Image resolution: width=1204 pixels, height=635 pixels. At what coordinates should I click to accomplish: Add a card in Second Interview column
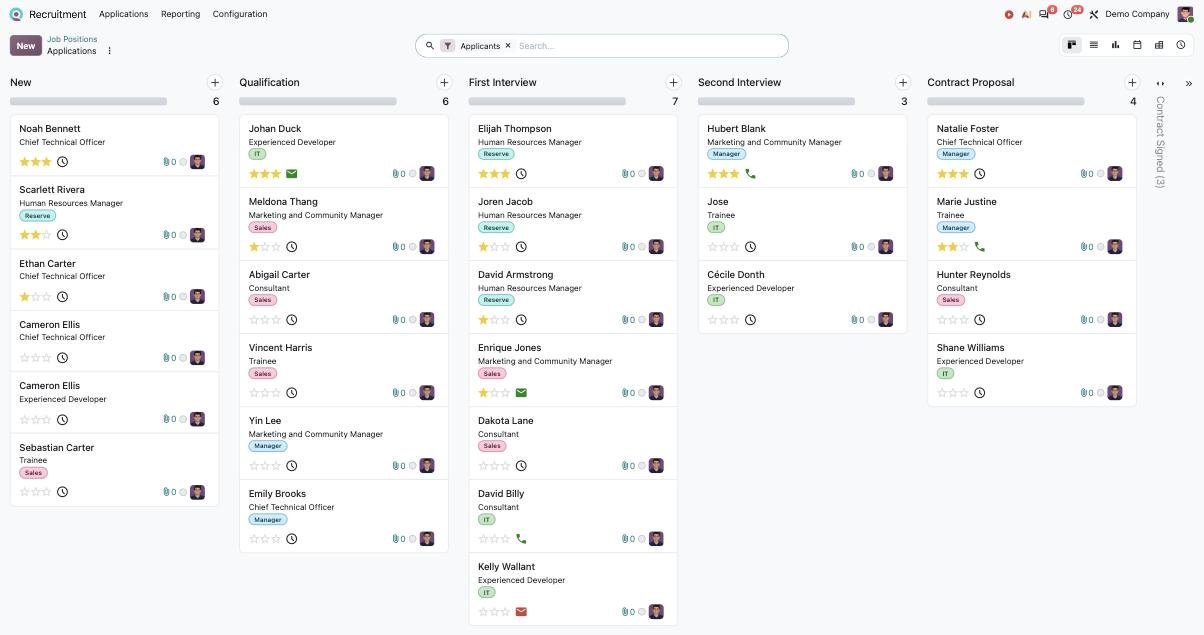click(903, 82)
